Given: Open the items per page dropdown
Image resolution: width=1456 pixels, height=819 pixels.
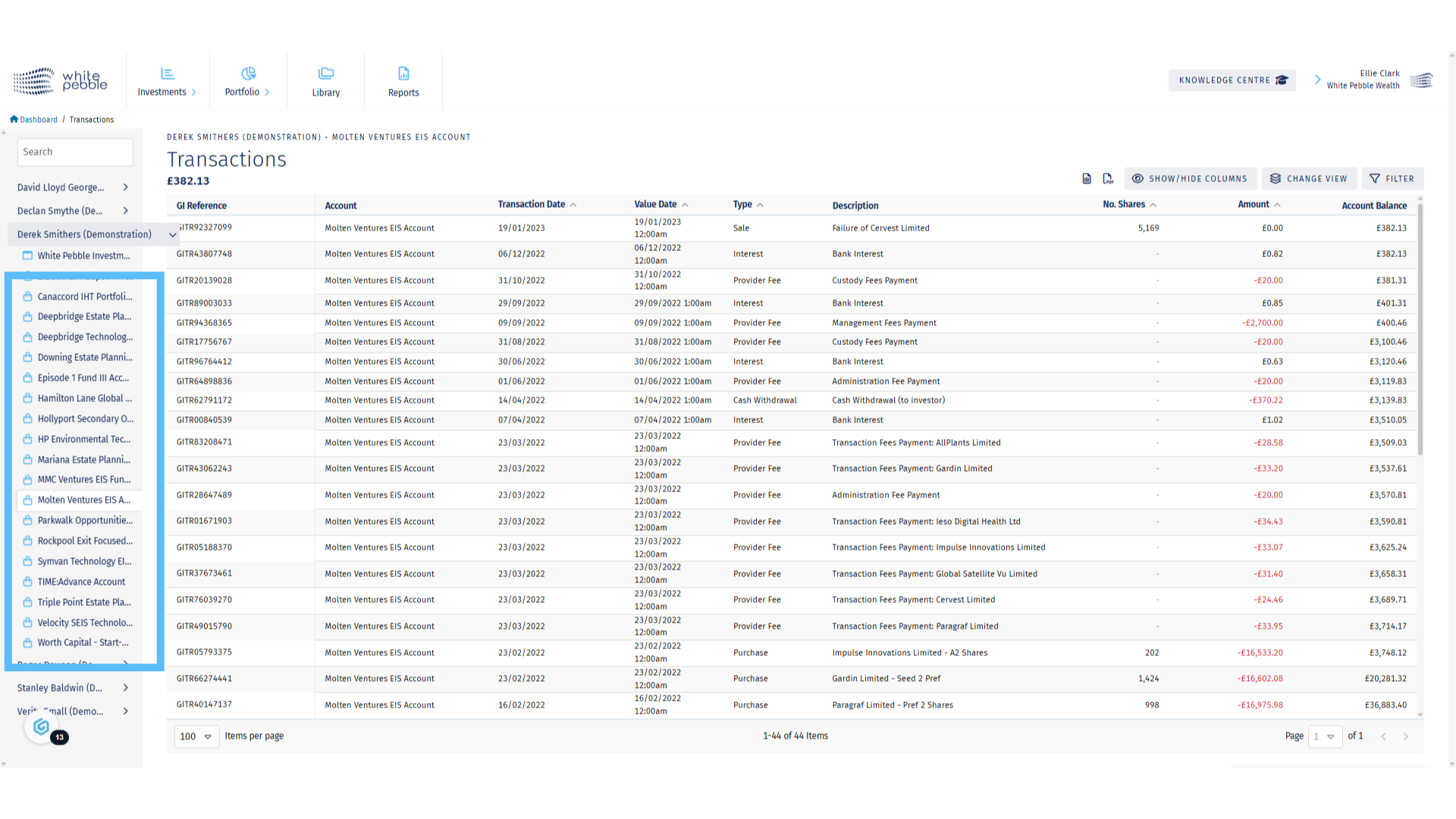Looking at the screenshot, I should coord(196,736).
